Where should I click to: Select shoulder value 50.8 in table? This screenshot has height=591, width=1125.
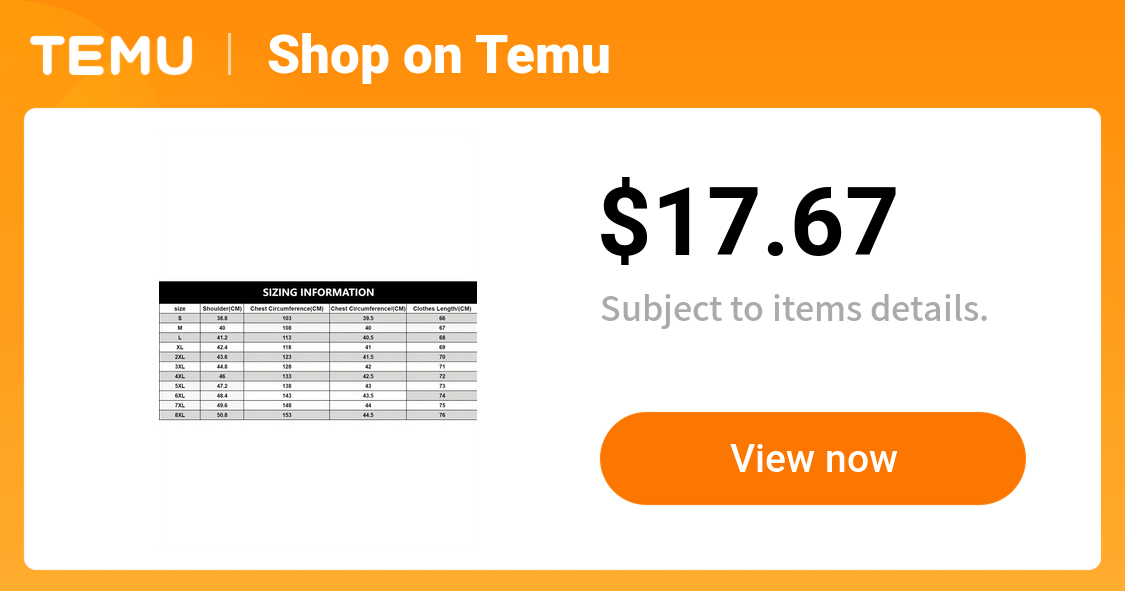(222, 415)
